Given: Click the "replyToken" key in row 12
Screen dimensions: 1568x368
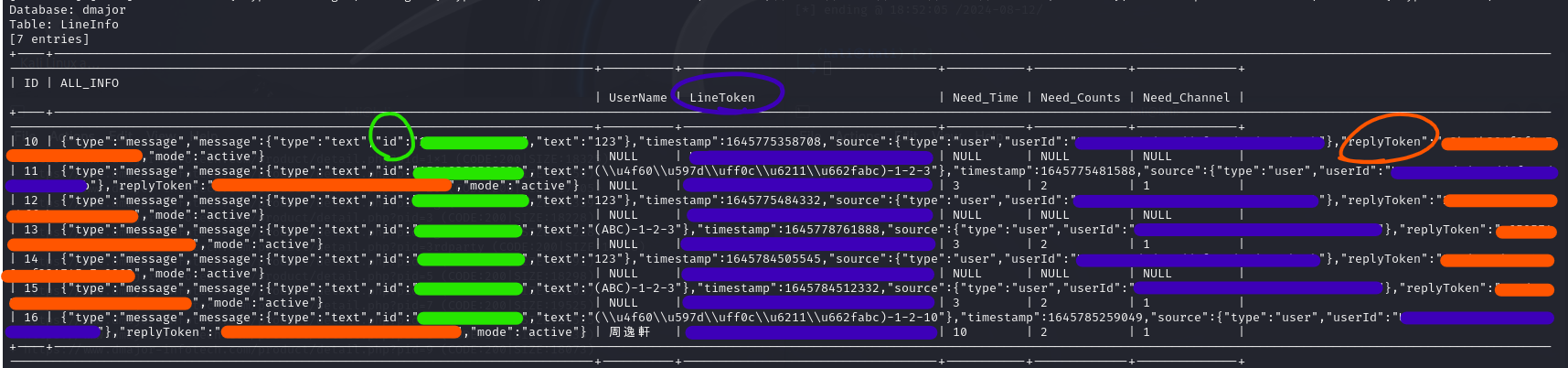Looking at the screenshot, I should pyautogui.click(x=1386, y=200).
